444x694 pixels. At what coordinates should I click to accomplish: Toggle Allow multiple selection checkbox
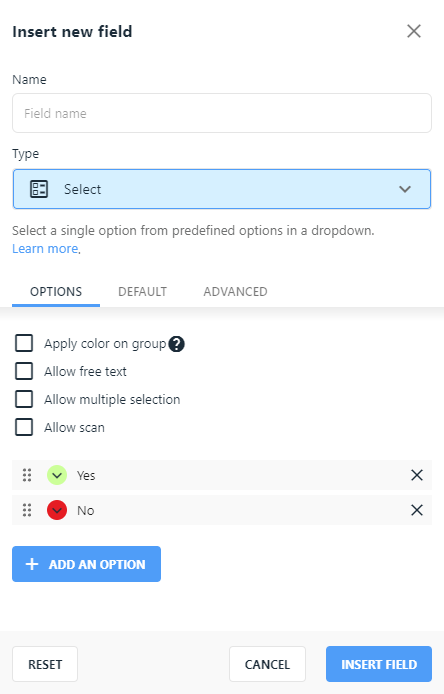24,399
